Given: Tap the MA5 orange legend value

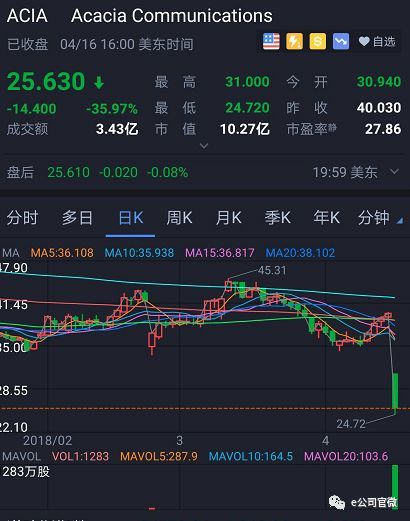Looking at the screenshot, I should [62, 253].
